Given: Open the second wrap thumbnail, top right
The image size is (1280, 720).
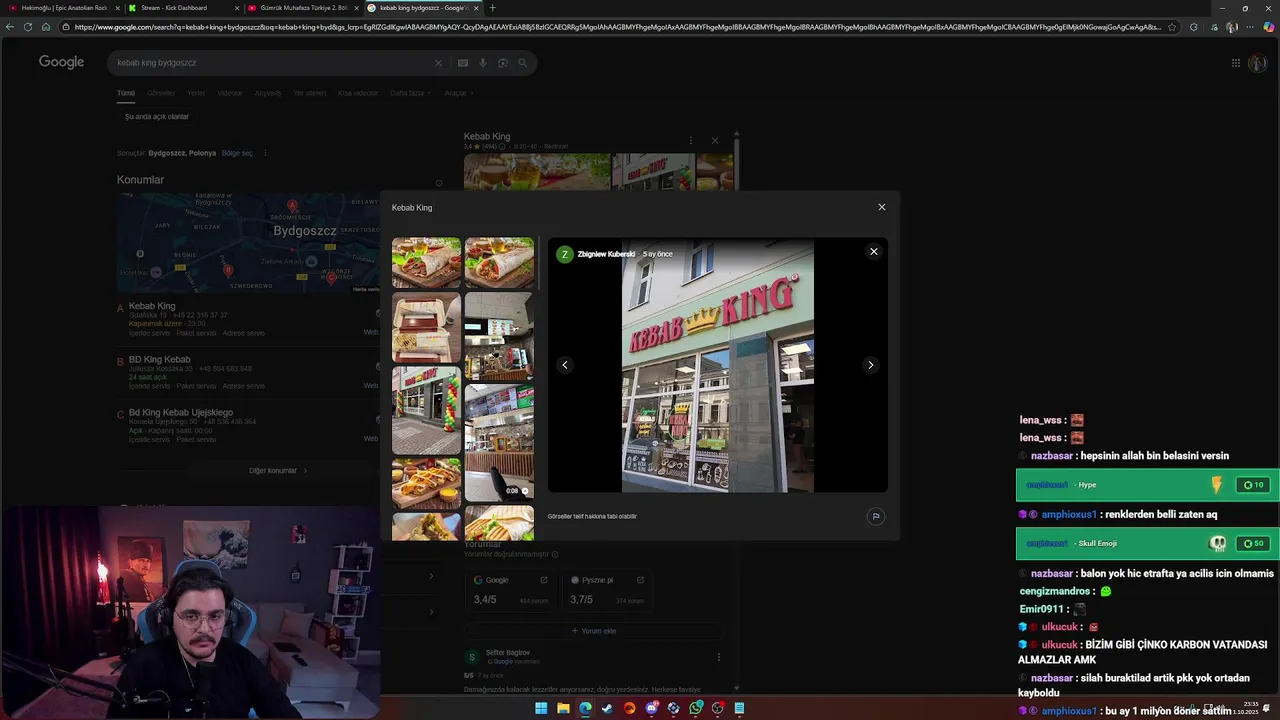Looking at the screenshot, I should [x=499, y=262].
